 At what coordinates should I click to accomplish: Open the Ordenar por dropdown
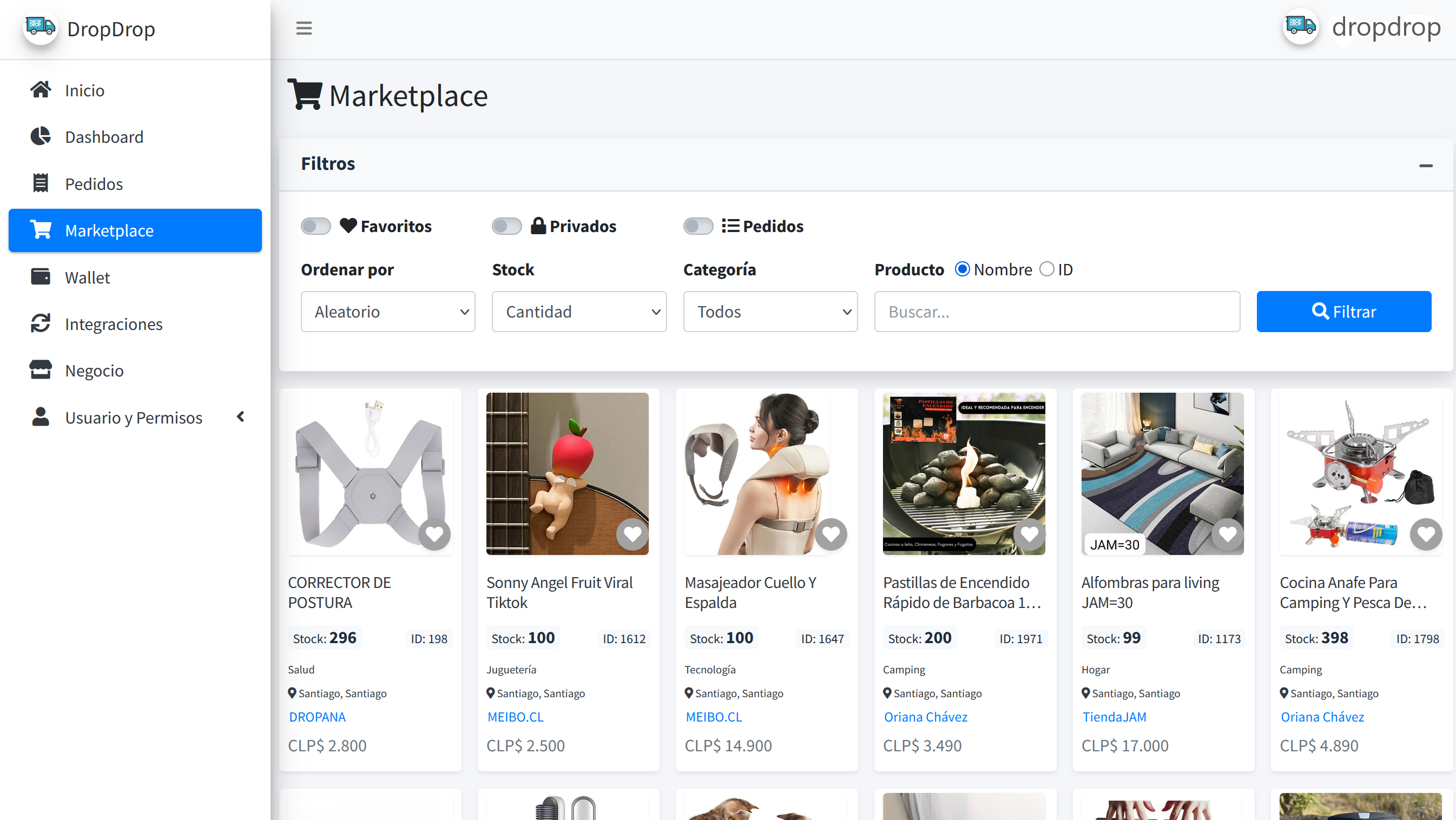pyautogui.click(x=388, y=311)
